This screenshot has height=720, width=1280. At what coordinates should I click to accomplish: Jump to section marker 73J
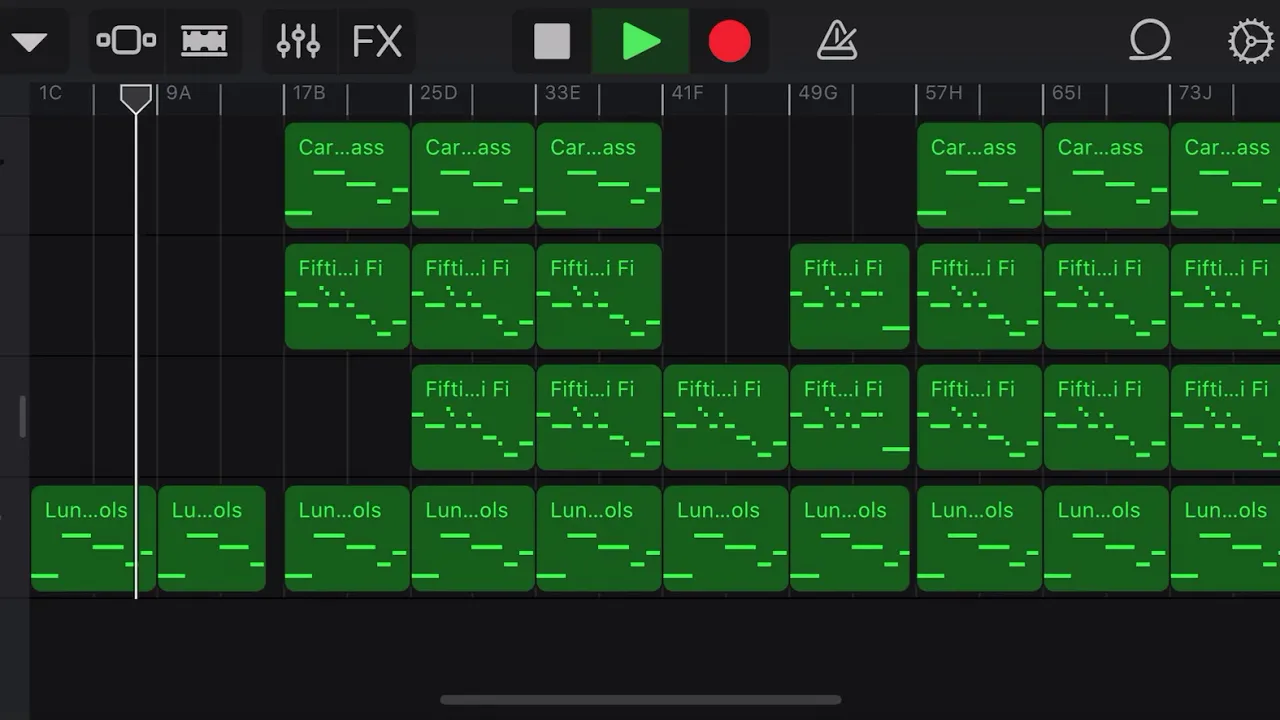1195,93
